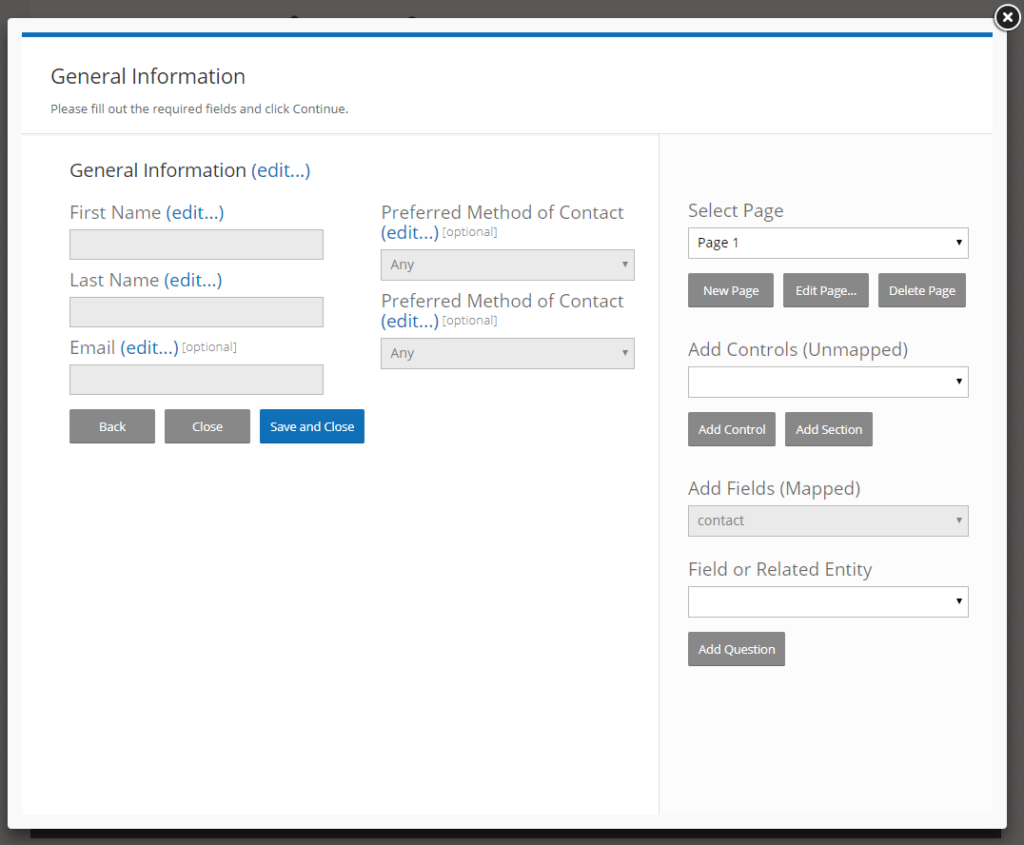Viewport: 1024px width, 845px height.
Task: Open Edit Page... button
Action: coord(825,291)
